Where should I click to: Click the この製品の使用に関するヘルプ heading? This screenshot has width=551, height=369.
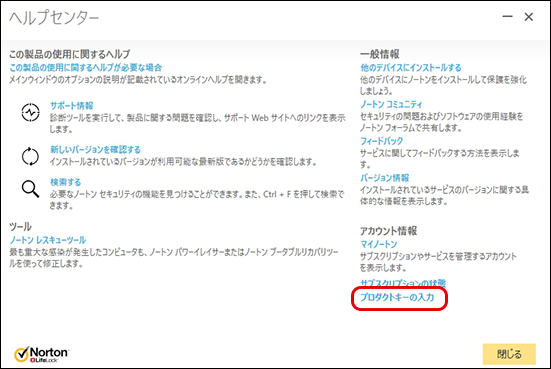(x=70, y=54)
